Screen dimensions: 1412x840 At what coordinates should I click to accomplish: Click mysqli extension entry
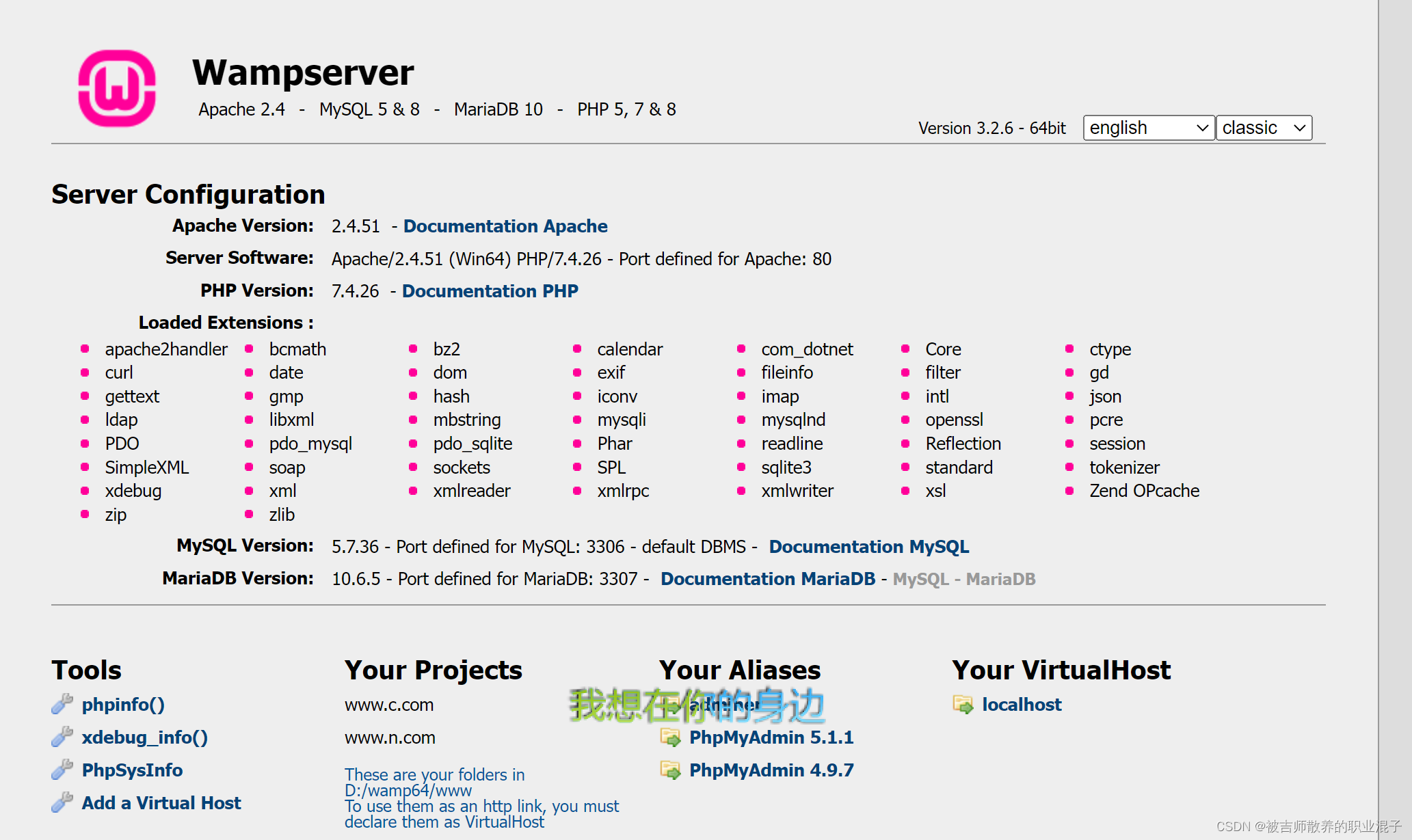coord(622,420)
